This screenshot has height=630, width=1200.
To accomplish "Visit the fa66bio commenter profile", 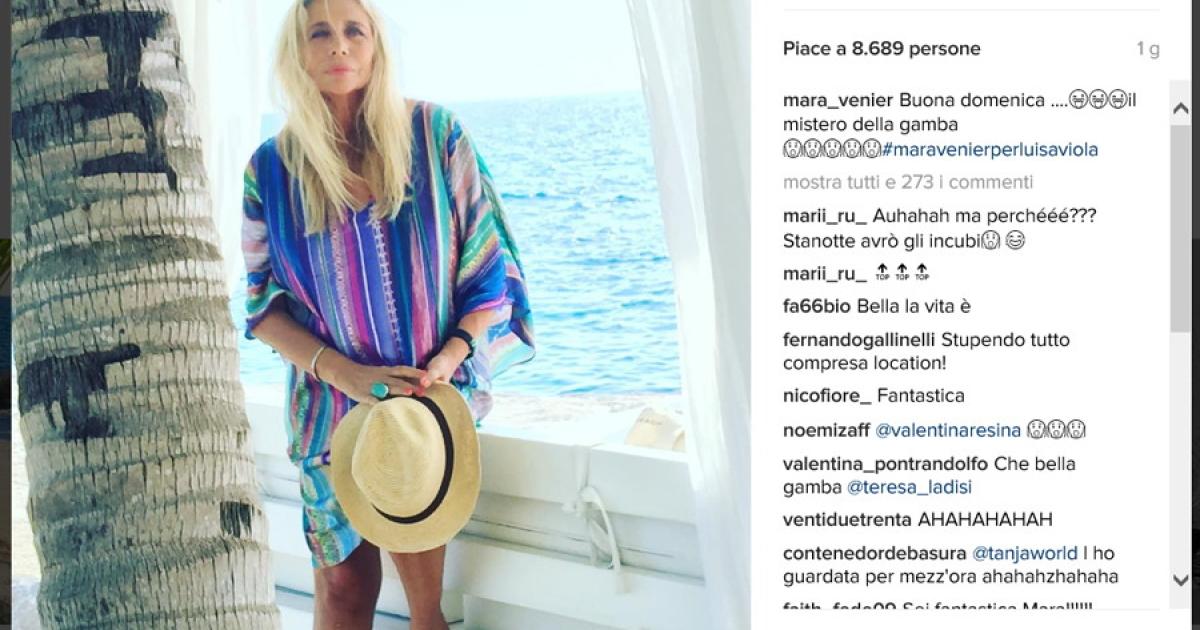I will [817, 307].
